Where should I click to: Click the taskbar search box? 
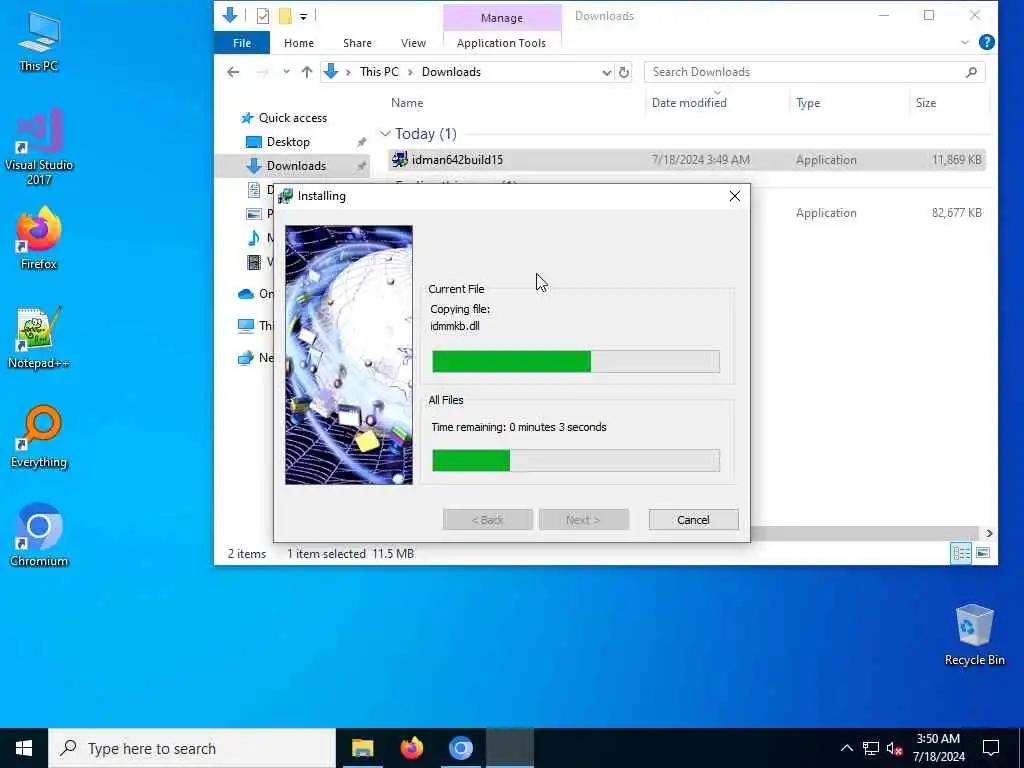(192, 748)
